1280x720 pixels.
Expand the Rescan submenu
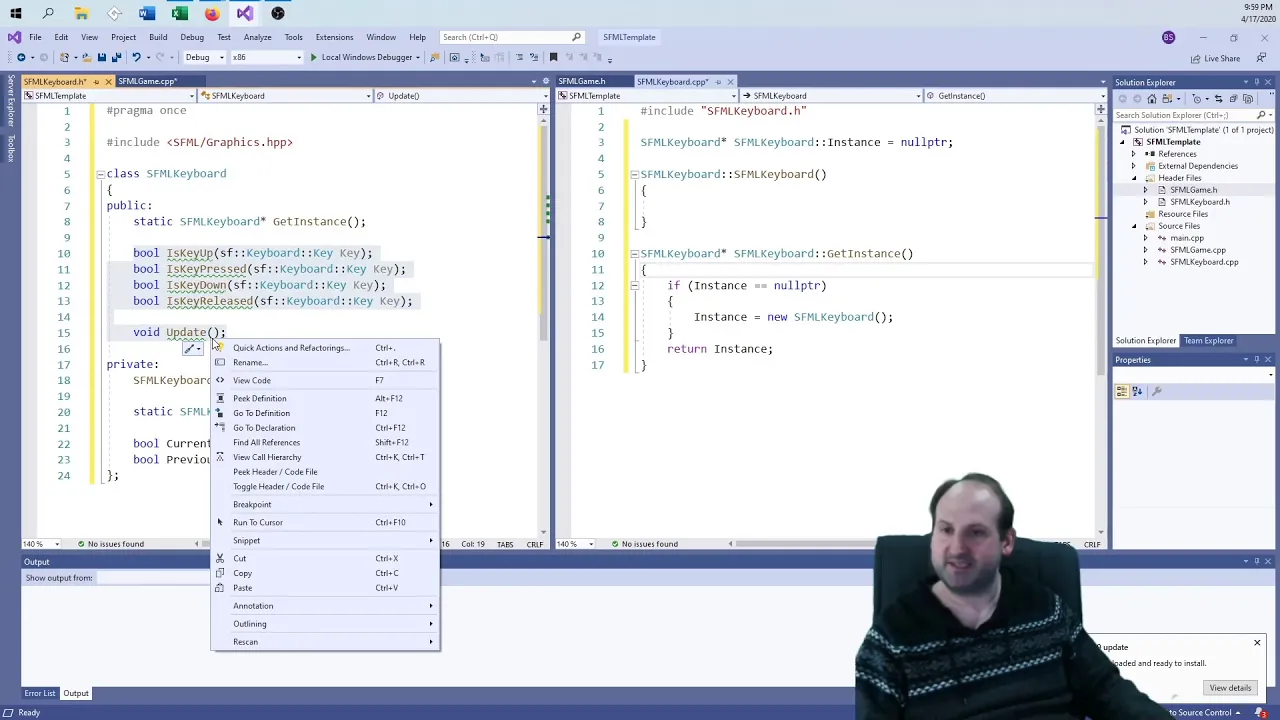tap(325, 642)
